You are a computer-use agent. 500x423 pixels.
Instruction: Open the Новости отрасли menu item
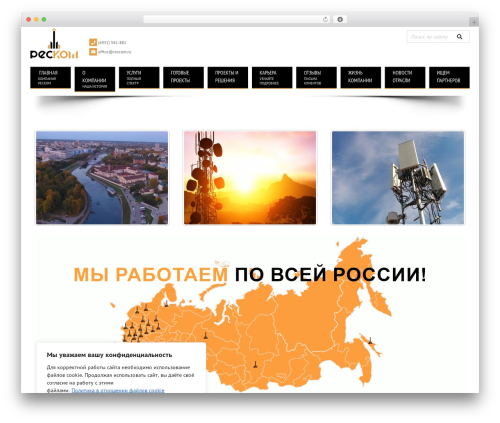pyautogui.click(x=405, y=78)
